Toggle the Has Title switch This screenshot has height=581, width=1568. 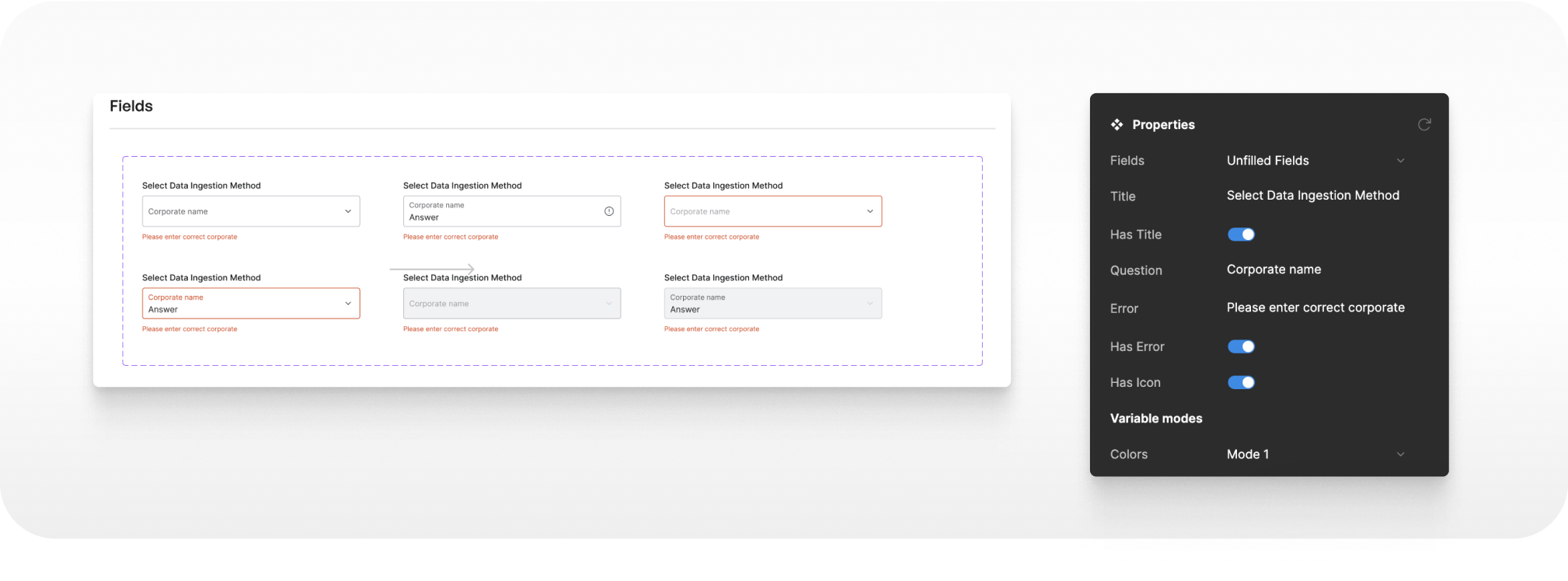1241,235
